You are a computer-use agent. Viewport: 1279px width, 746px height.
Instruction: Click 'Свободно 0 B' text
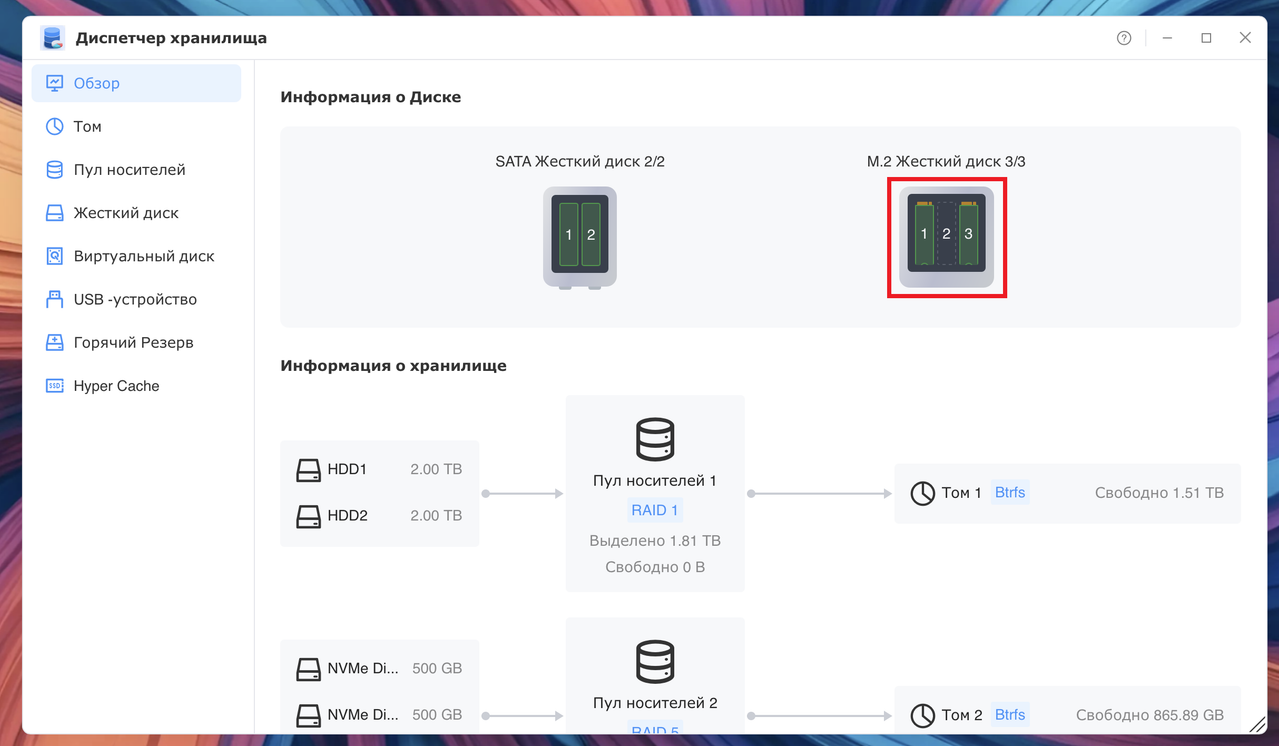pyautogui.click(x=655, y=567)
